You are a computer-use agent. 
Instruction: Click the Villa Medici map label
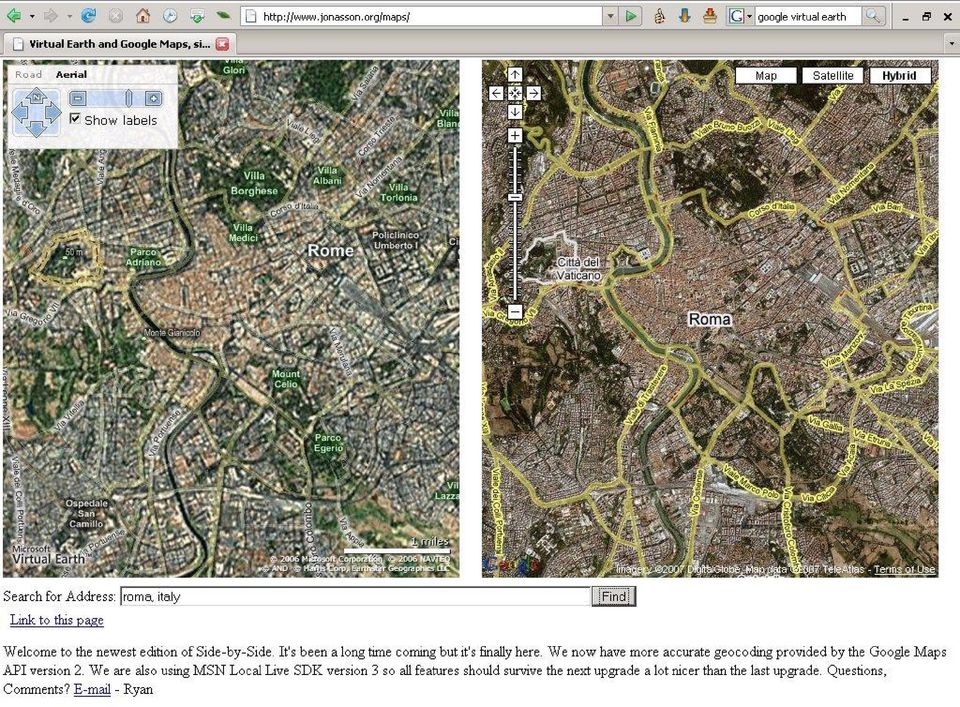[x=242, y=233]
